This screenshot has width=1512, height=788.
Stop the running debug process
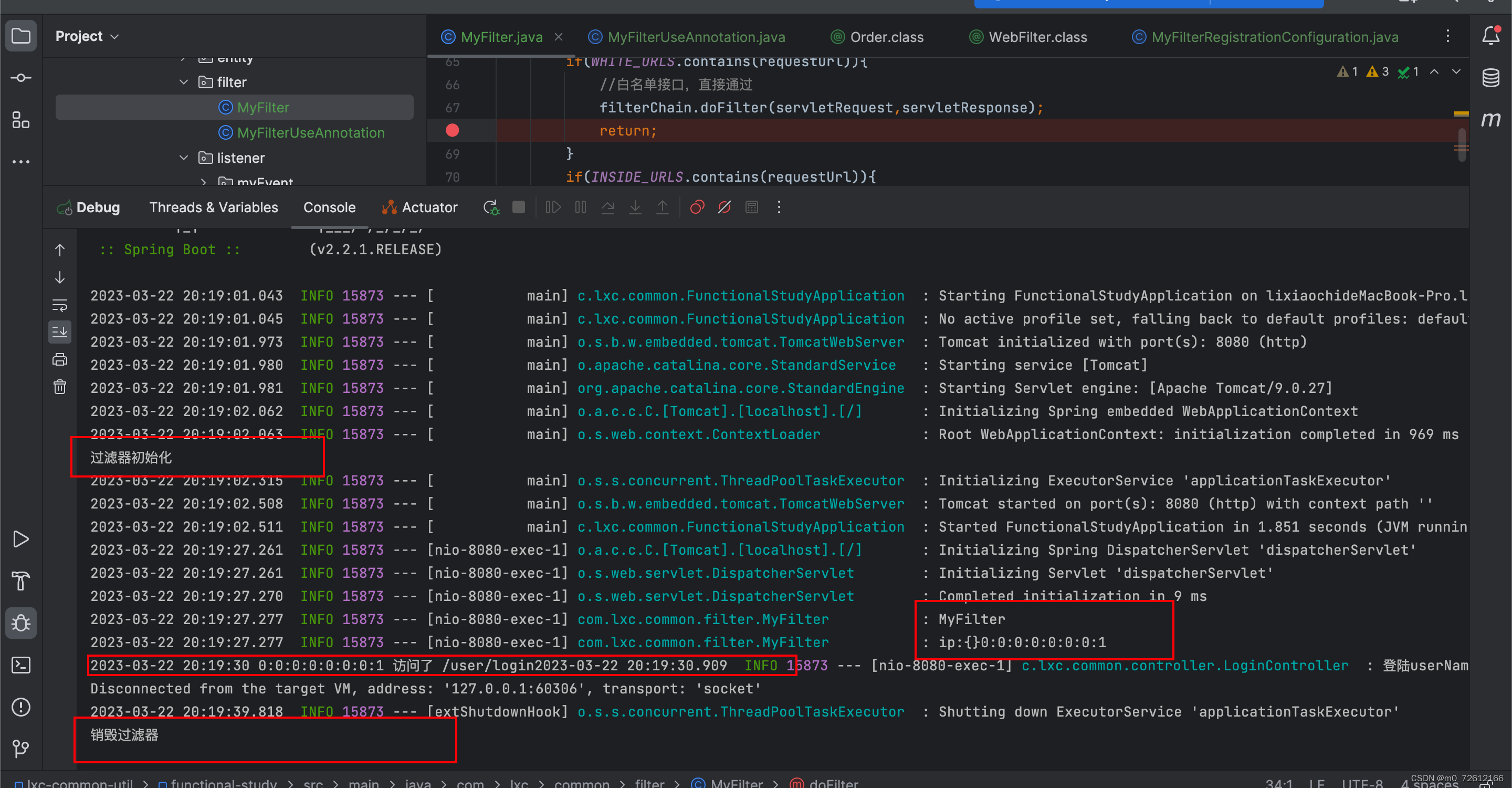point(518,208)
